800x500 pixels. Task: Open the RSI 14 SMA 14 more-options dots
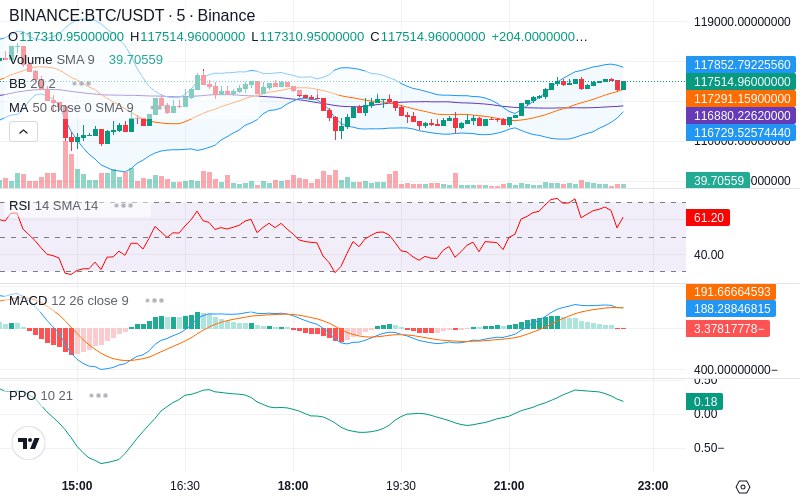pos(123,206)
